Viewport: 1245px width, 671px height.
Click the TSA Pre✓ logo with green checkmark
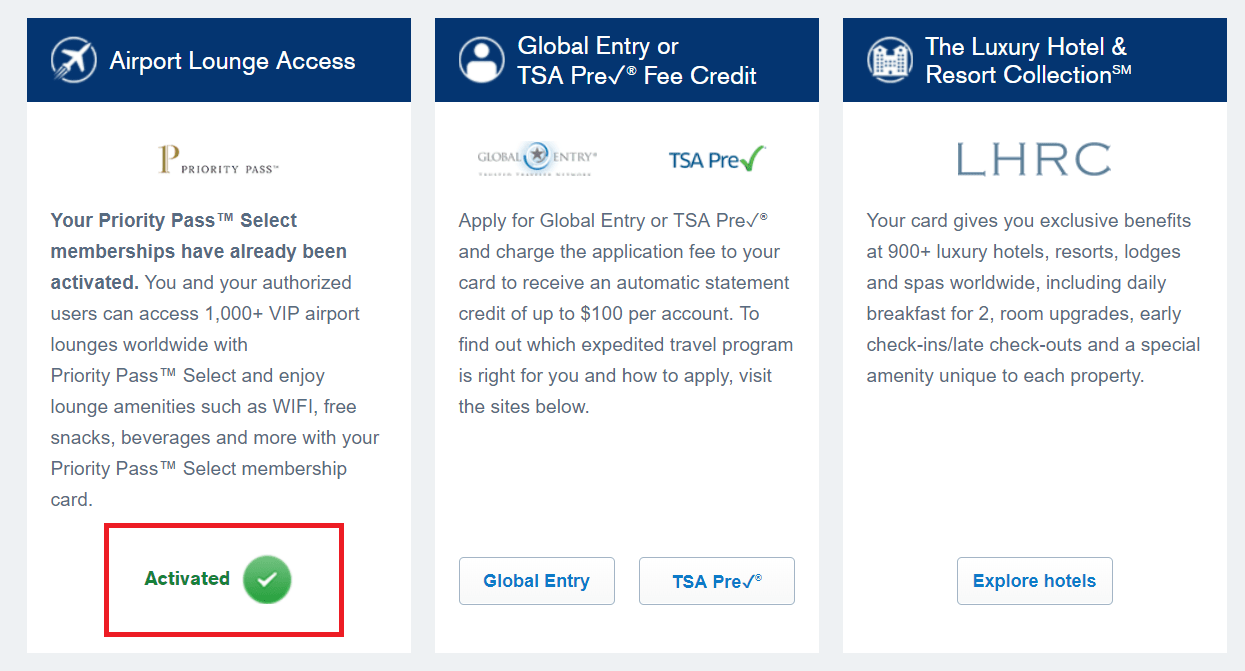(716, 158)
